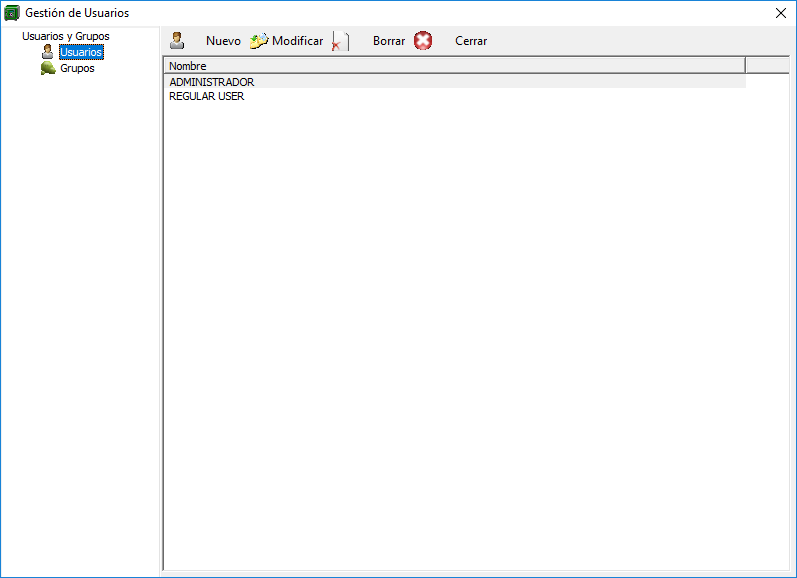Click the document-with-red-X icon beside Borrar
This screenshot has height=578, width=797.
pos(340,41)
